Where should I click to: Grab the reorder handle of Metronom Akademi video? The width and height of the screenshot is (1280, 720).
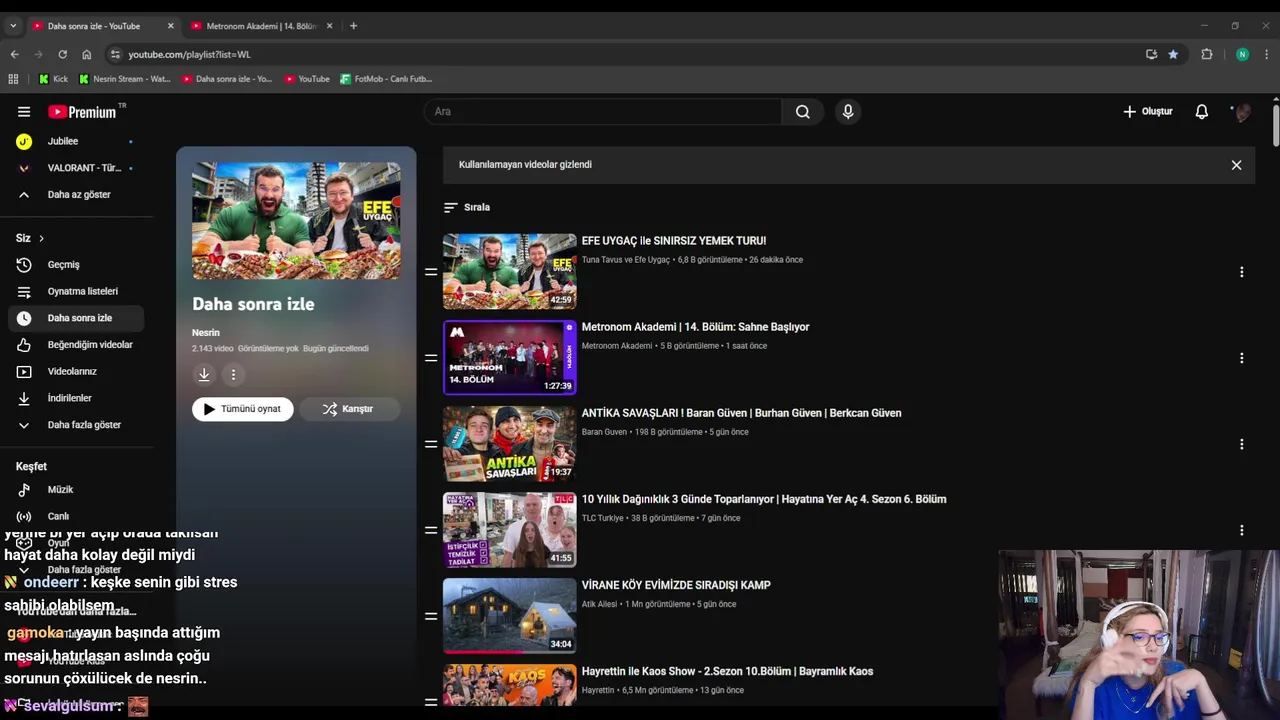click(431, 358)
